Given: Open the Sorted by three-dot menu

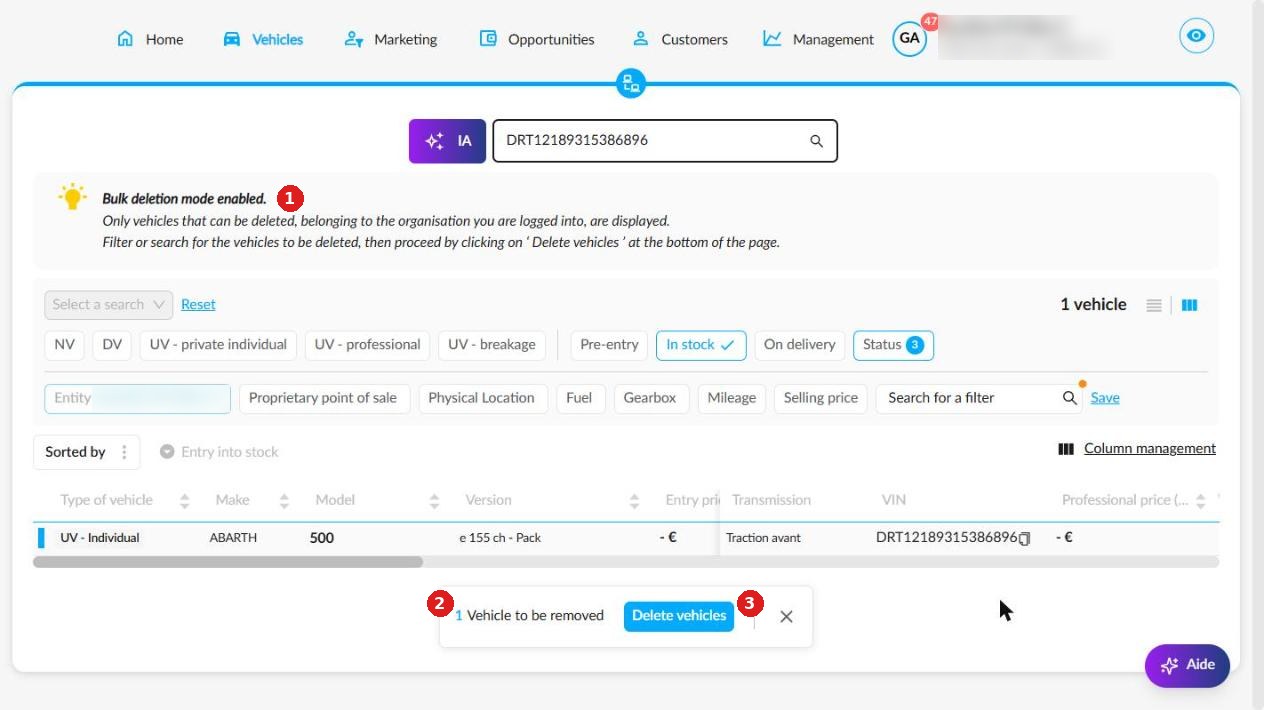Looking at the screenshot, I should pyautogui.click(x=124, y=452).
